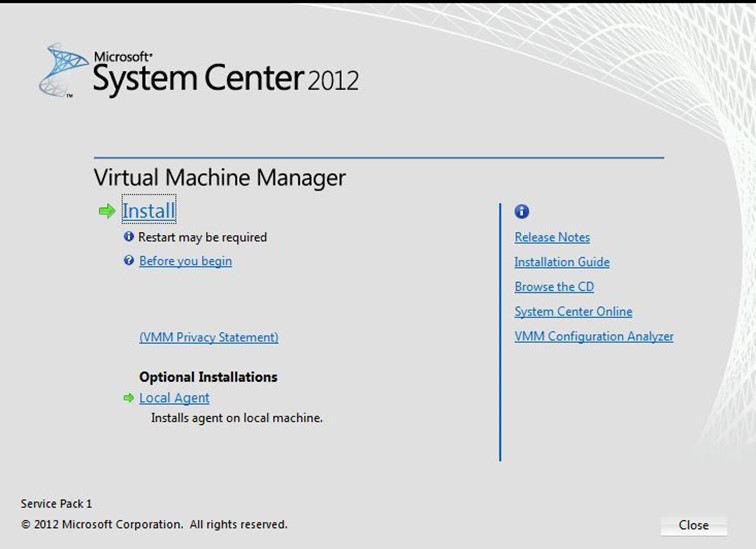Click the Microsoft Corporation copyright text

[x=154, y=524]
